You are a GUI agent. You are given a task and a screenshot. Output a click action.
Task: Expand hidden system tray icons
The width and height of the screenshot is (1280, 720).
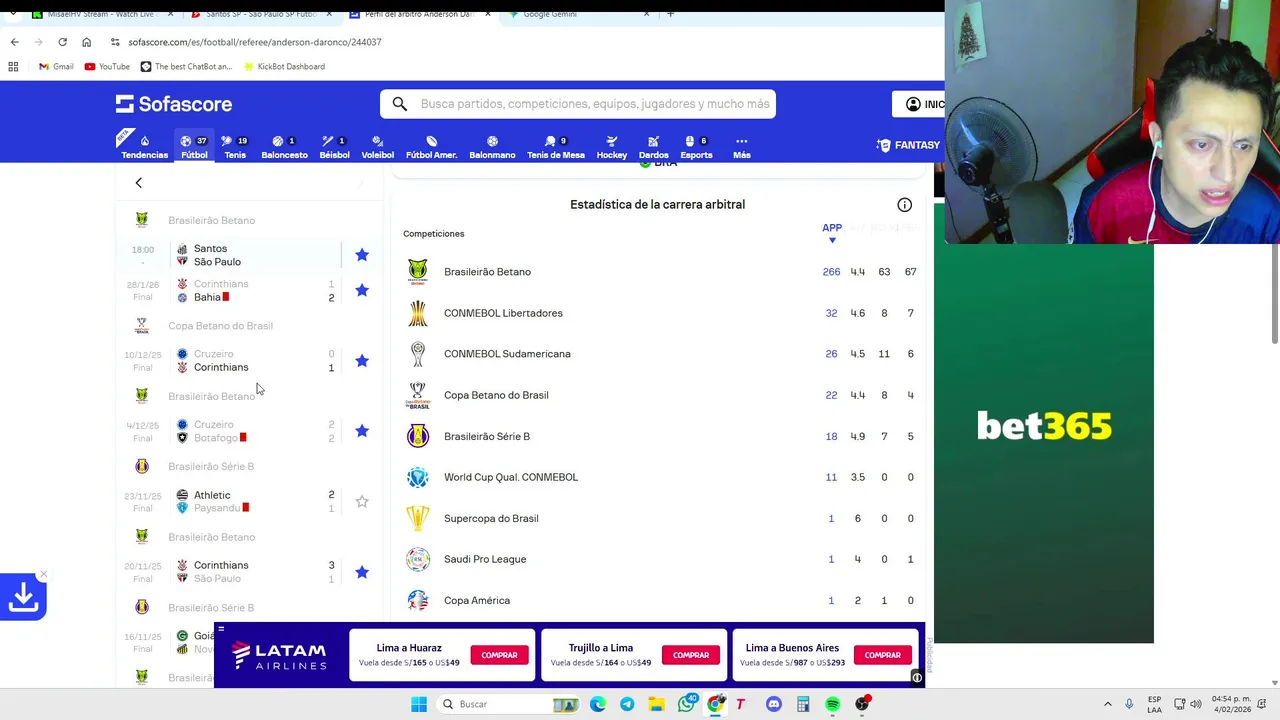[x=1107, y=704]
